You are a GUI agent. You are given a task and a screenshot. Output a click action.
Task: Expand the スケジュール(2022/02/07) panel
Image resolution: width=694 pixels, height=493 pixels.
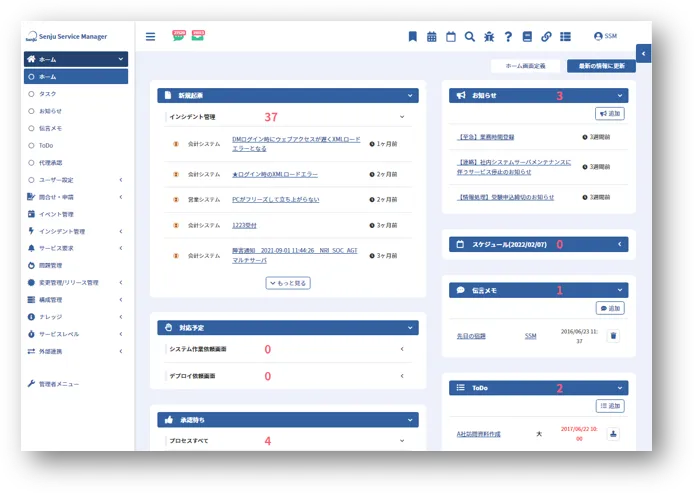[621, 244]
